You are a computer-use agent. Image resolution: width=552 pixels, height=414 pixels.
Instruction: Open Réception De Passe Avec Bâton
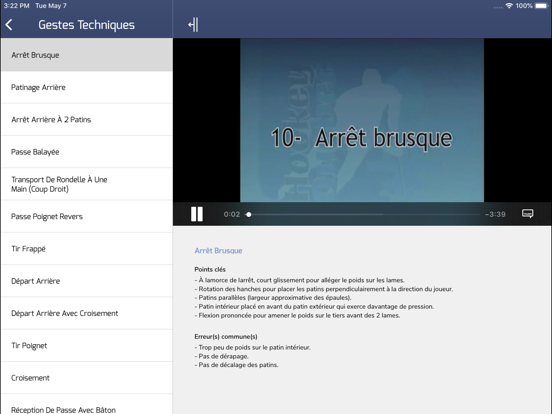87,405
